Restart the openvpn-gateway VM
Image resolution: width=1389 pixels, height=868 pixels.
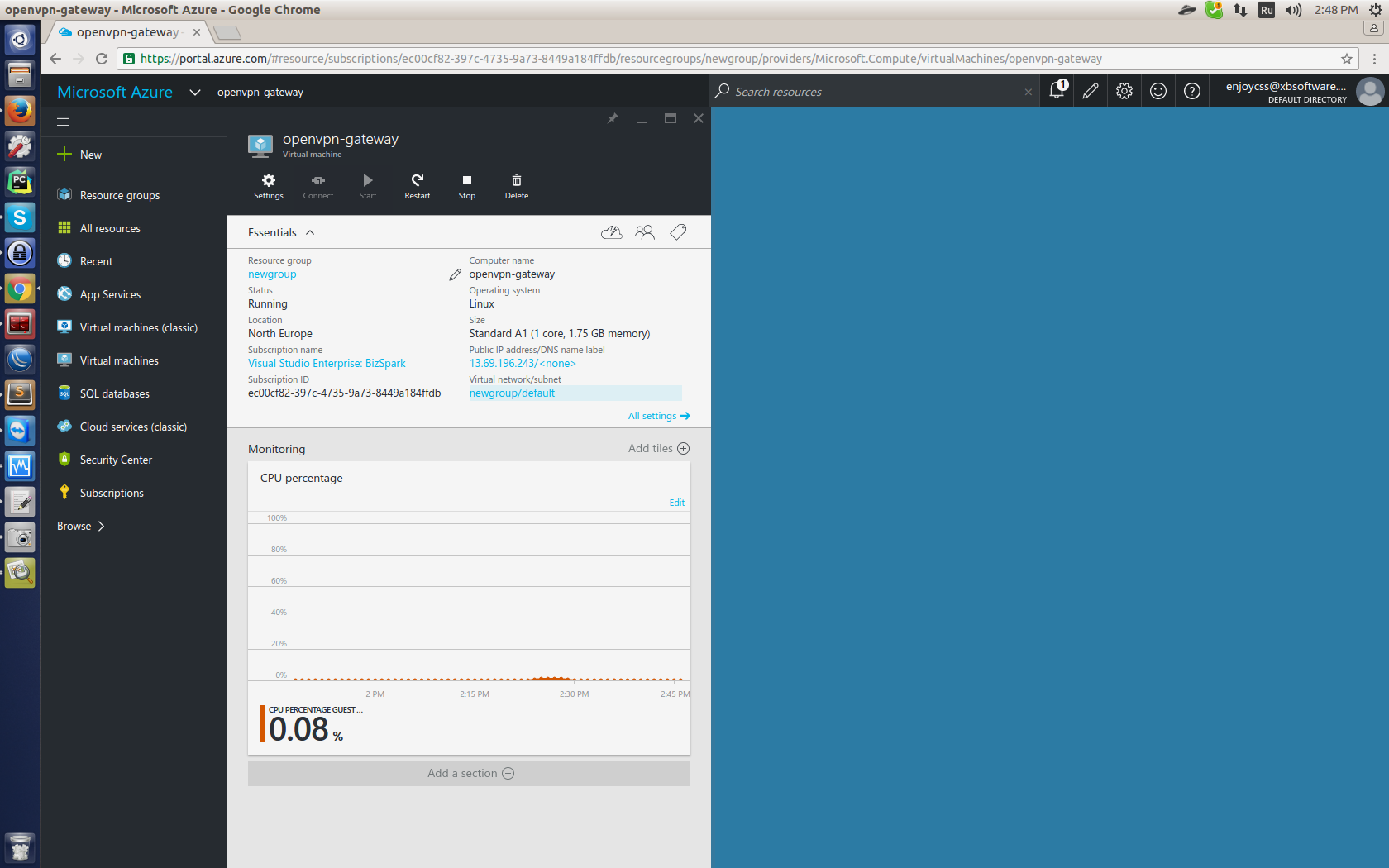pos(417,186)
